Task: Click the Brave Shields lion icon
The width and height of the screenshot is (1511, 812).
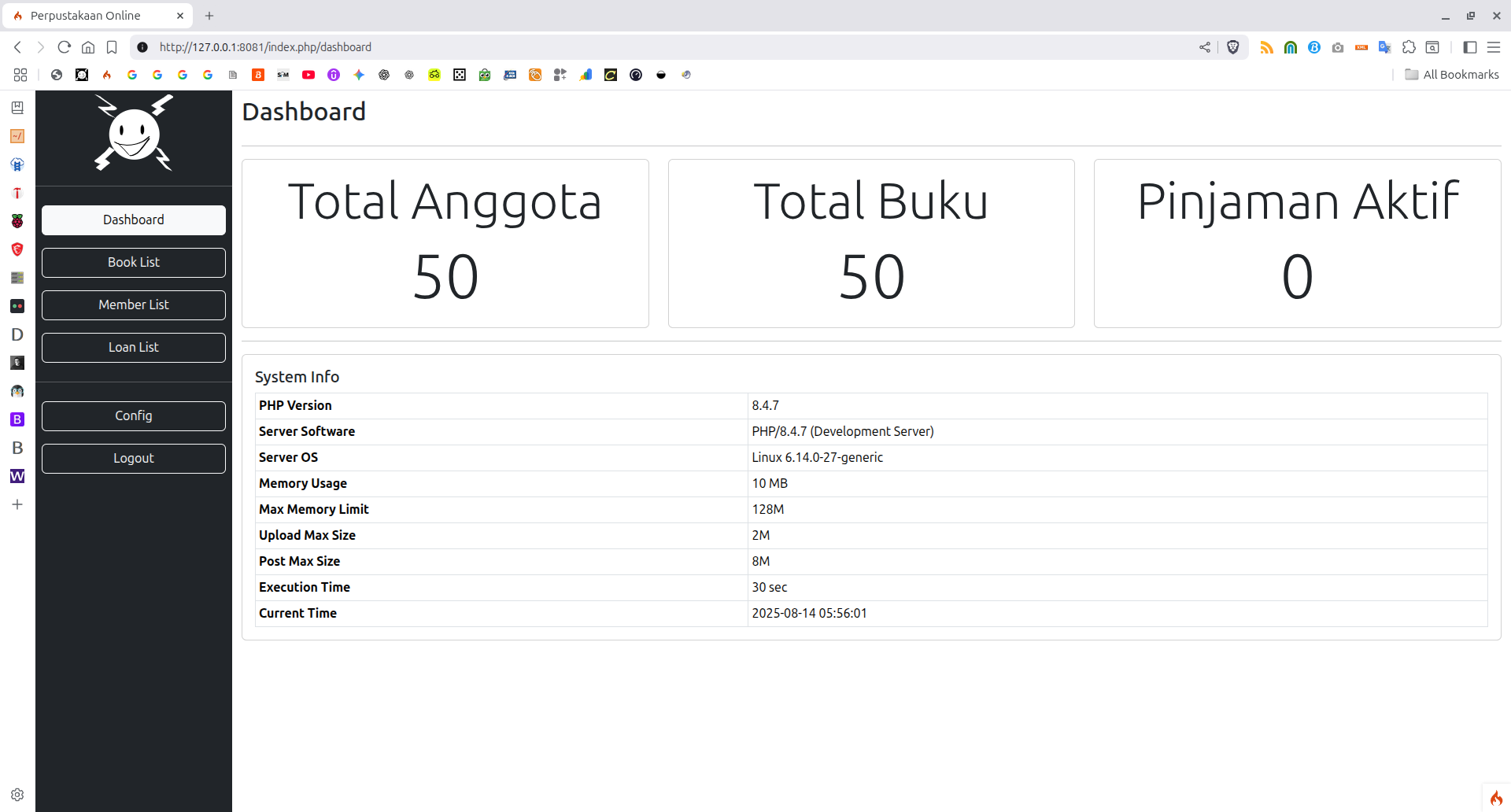Action: pyautogui.click(x=1233, y=47)
